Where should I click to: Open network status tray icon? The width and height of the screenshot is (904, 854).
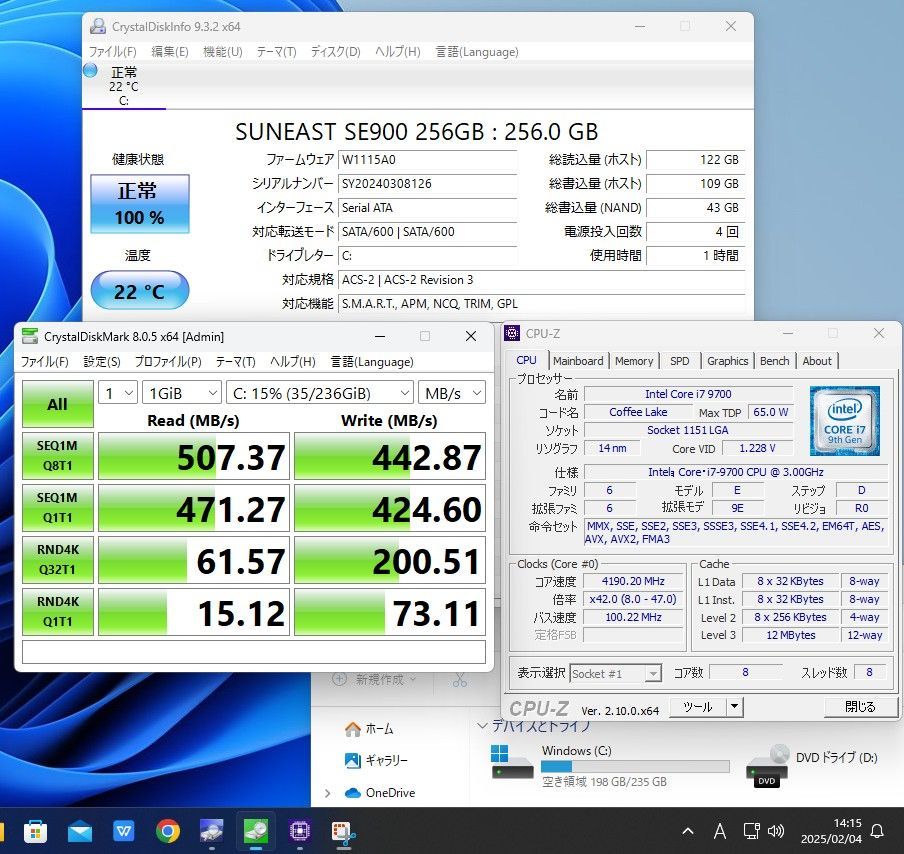pyautogui.click(x=751, y=831)
